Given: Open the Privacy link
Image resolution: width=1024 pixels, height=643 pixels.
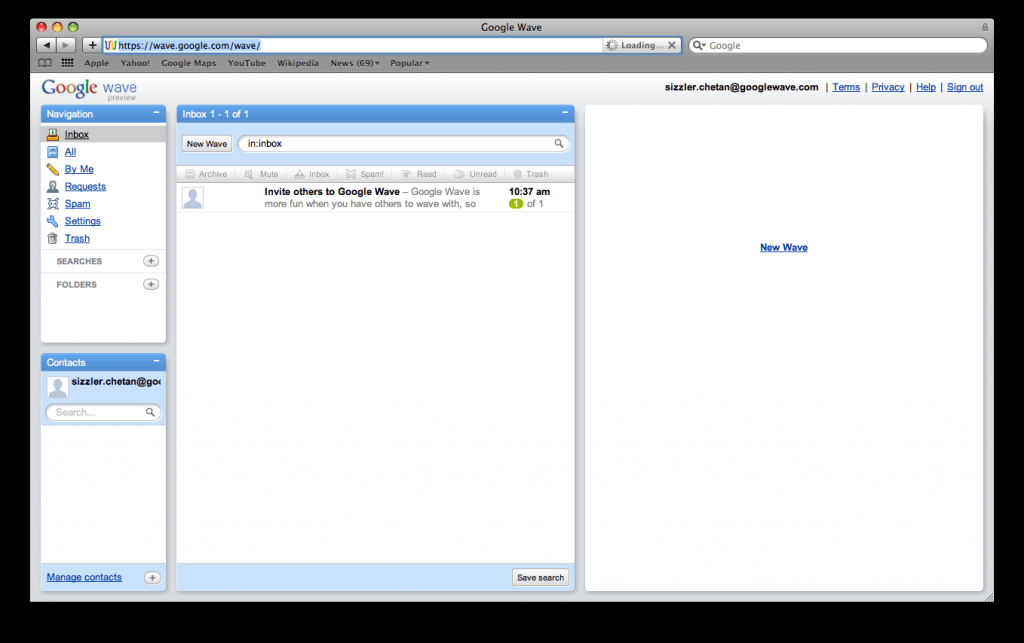Looking at the screenshot, I should (x=888, y=87).
